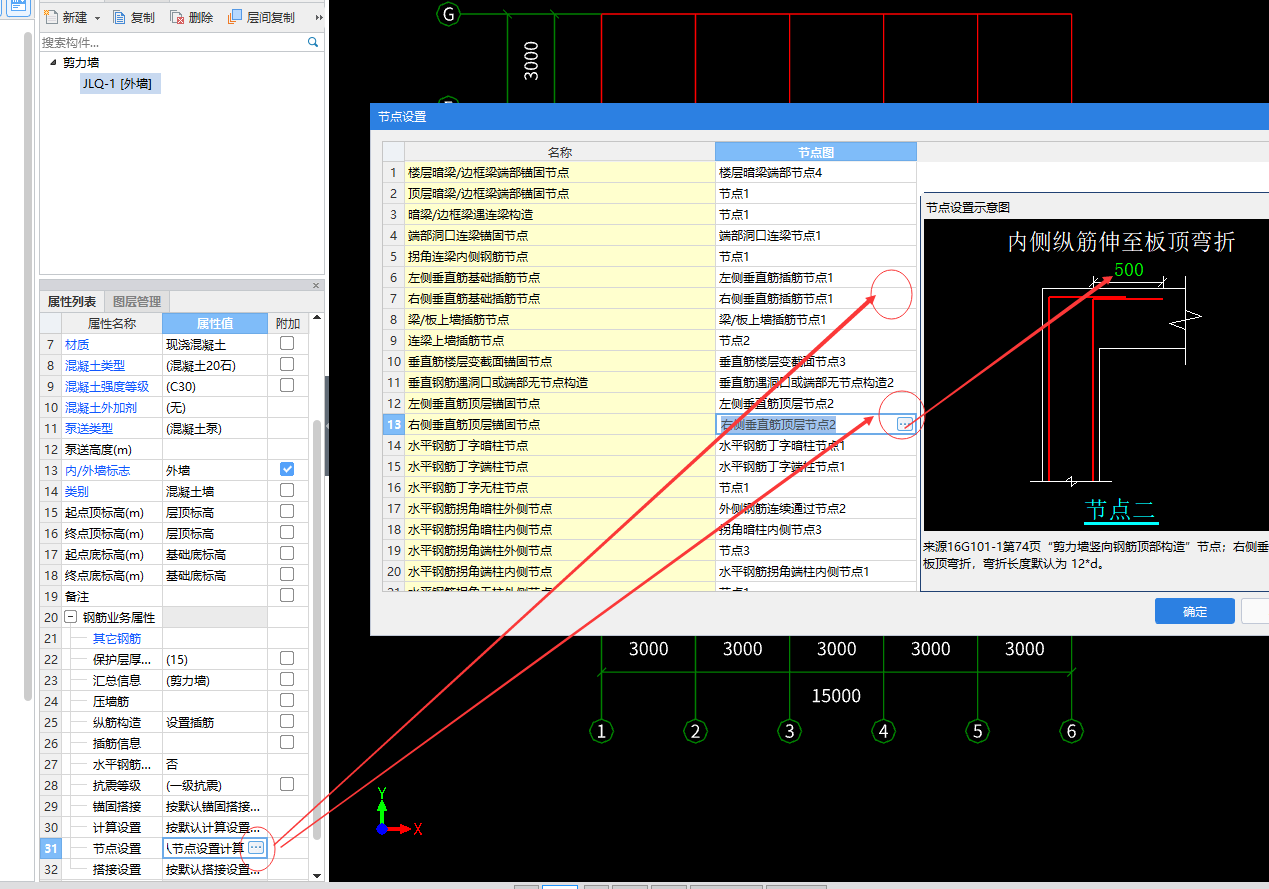Close the property panel with the x
The height and width of the screenshot is (889, 1269).
tap(316, 286)
